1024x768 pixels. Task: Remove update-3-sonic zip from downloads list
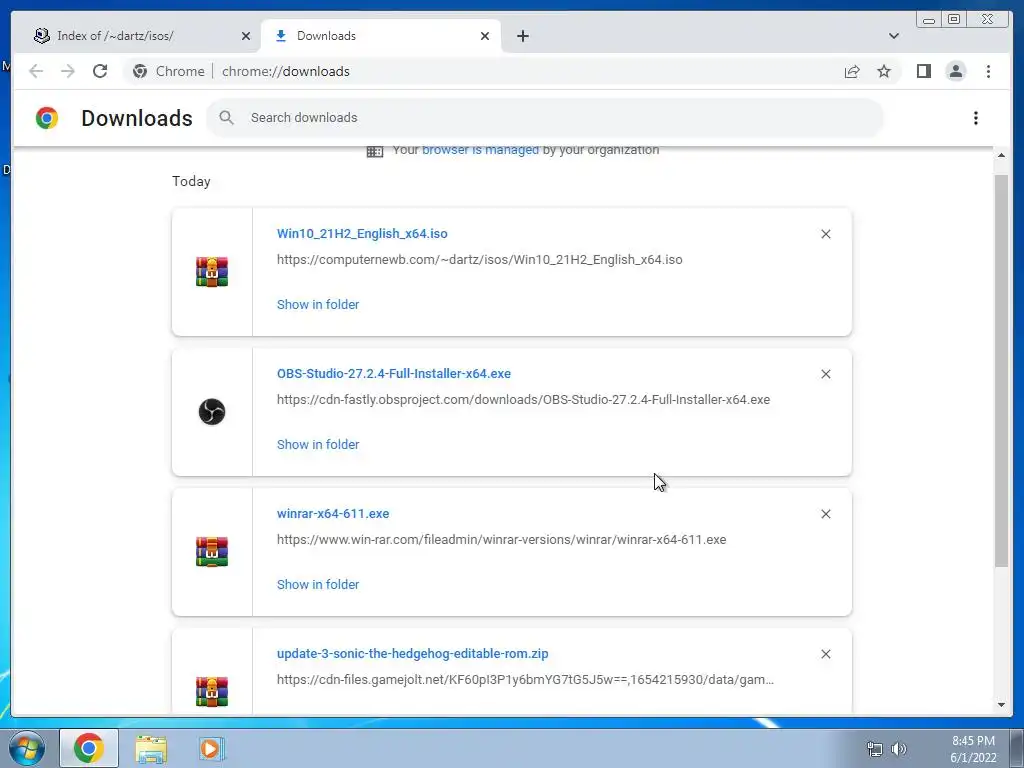tap(825, 654)
